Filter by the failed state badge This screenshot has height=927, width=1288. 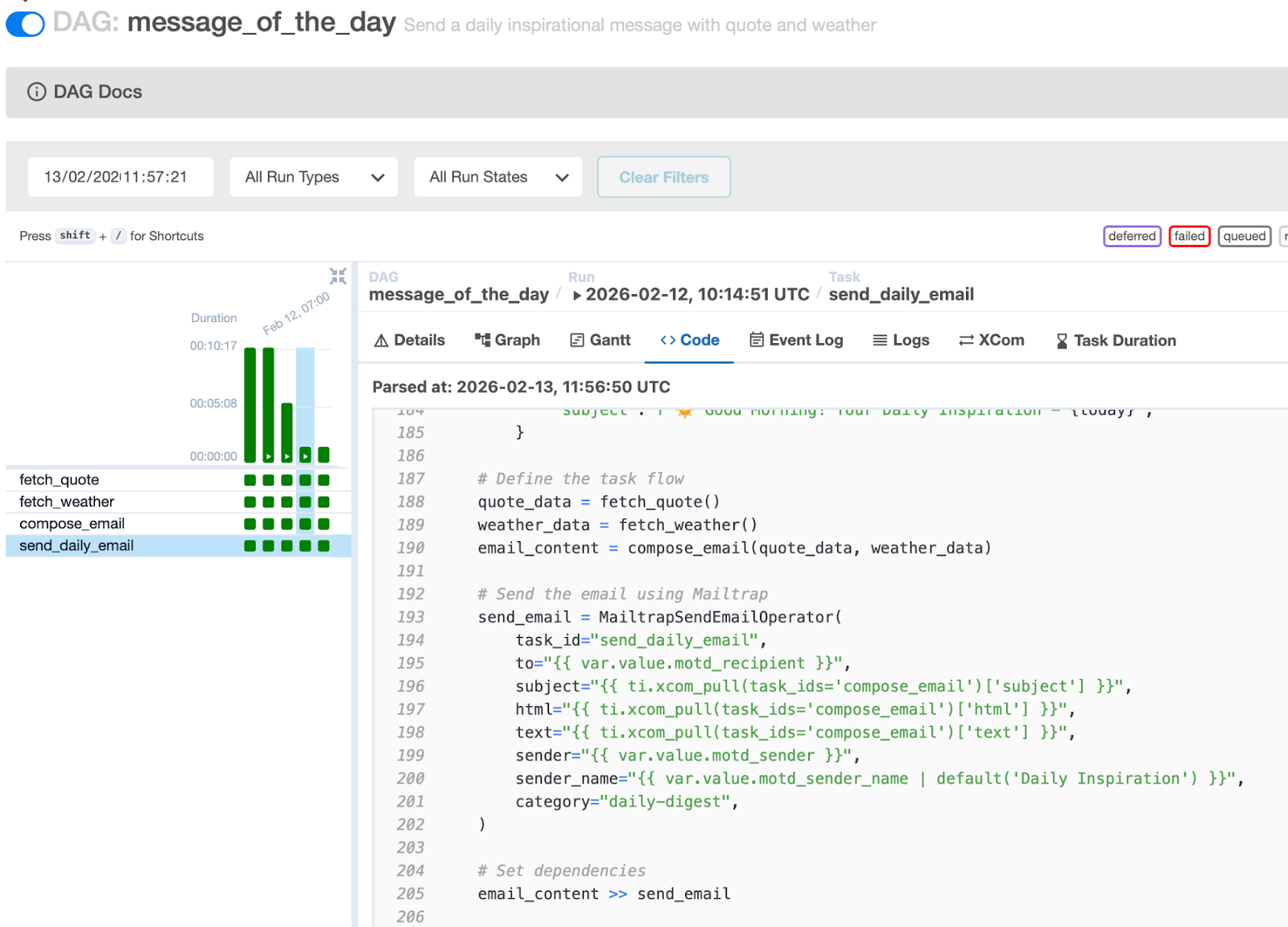pos(1189,236)
